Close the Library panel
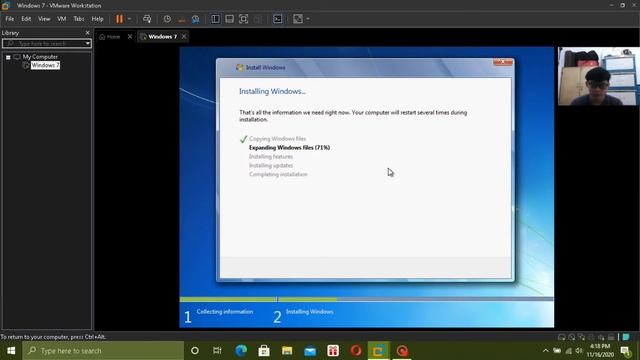Viewport: 640px width, 360px height. (87, 33)
